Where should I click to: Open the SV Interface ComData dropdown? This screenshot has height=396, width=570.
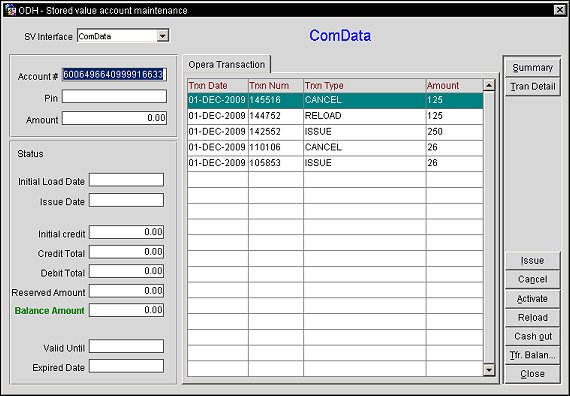click(x=162, y=36)
